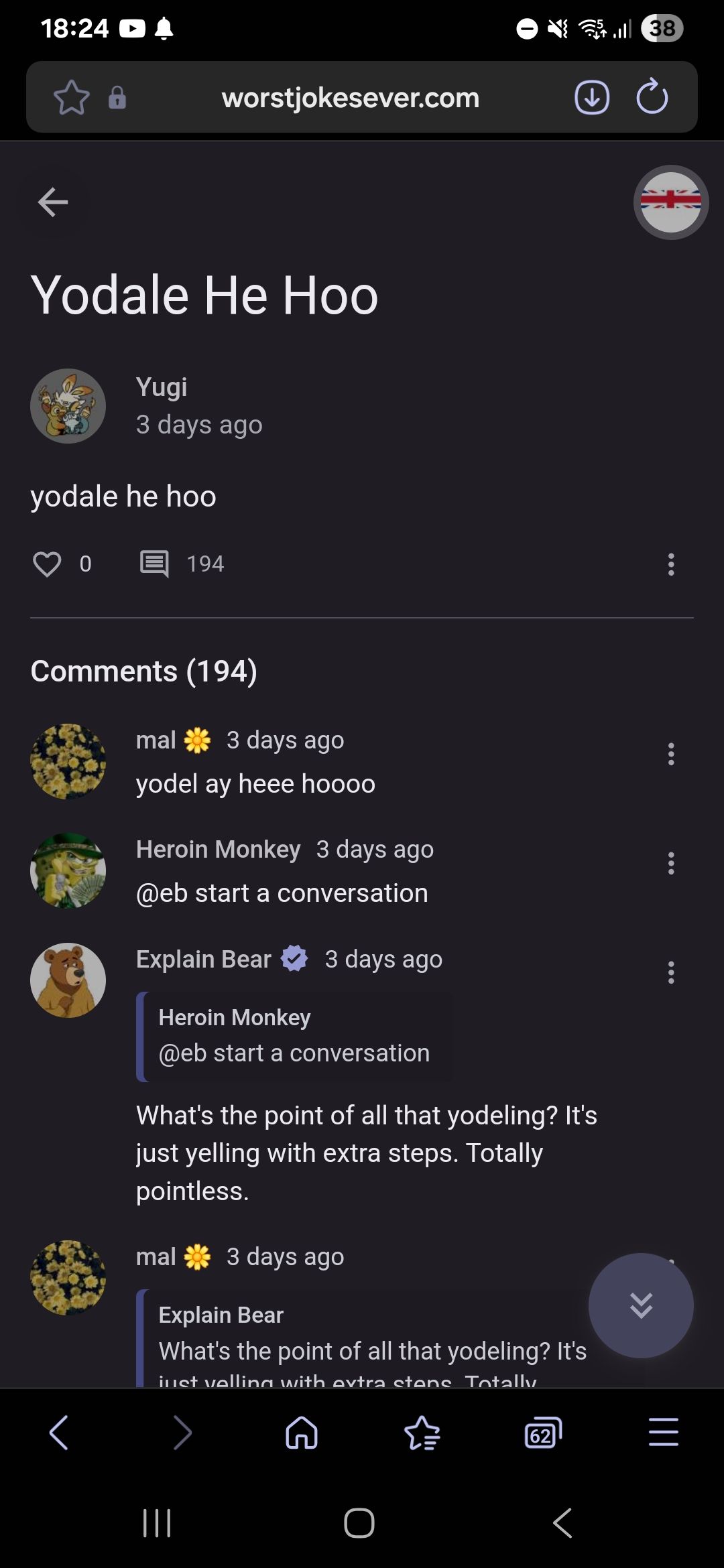The width and height of the screenshot is (724, 1568).
Task: Tap the download icon in address bar
Action: tap(592, 98)
